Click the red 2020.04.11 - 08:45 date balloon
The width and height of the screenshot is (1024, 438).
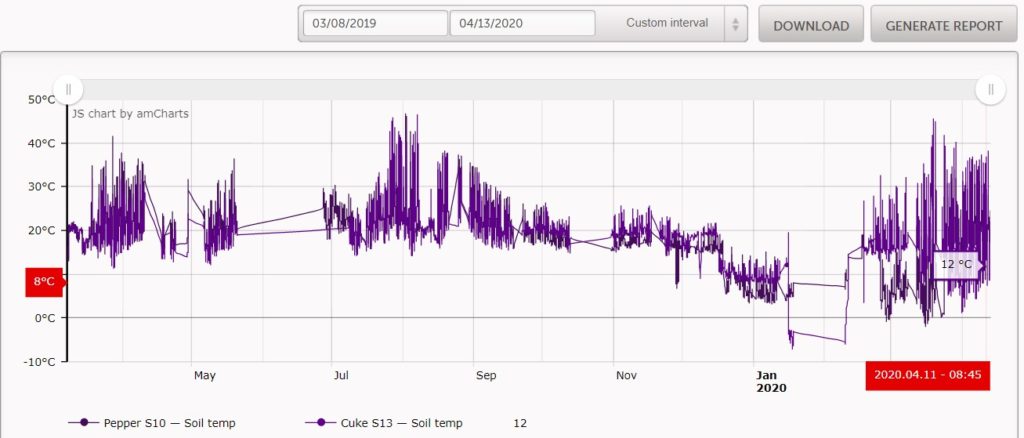click(927, 375)
